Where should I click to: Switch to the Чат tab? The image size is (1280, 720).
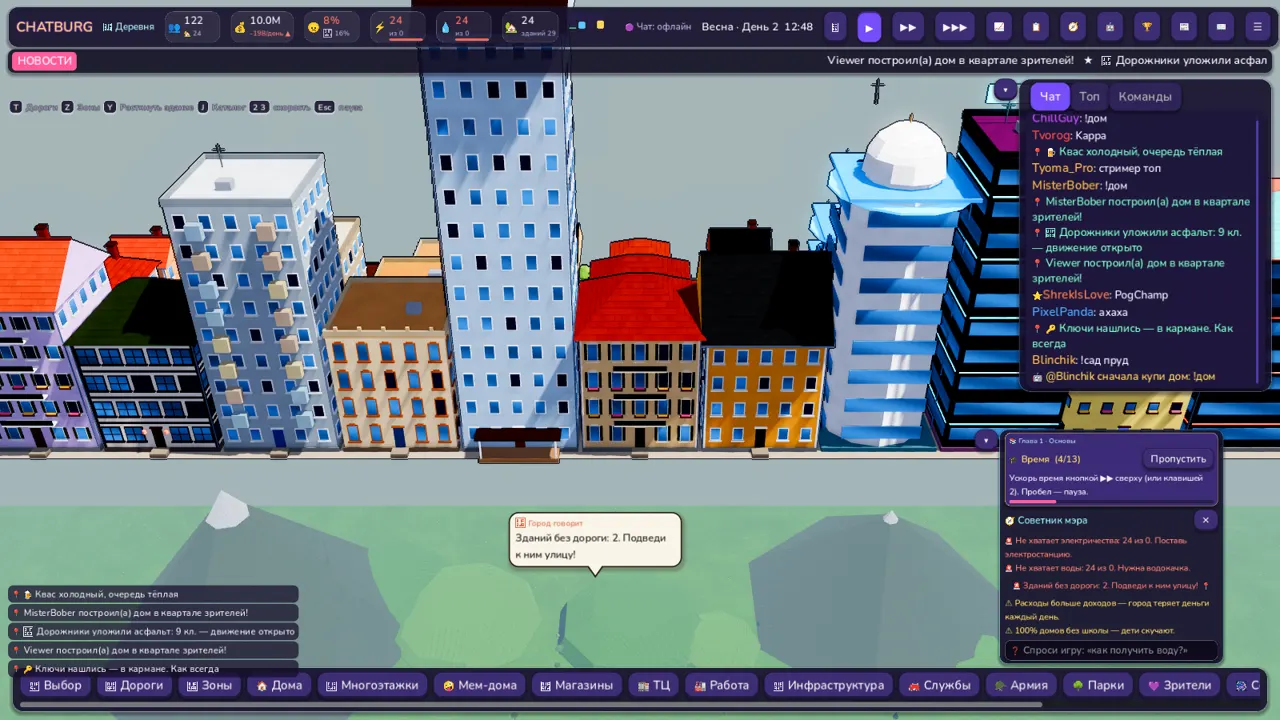coord(1050,97)
